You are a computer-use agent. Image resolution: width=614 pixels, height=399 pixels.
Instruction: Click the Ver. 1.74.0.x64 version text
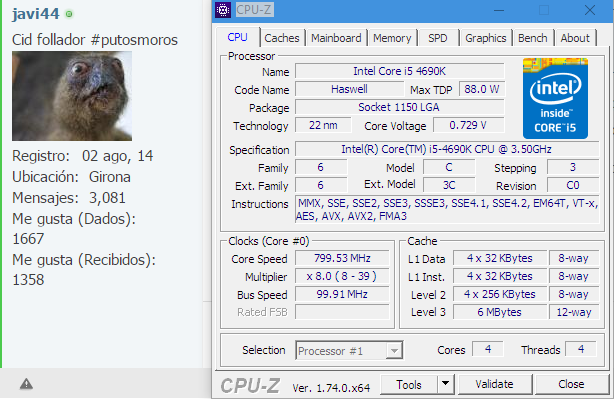pos(331,388)
